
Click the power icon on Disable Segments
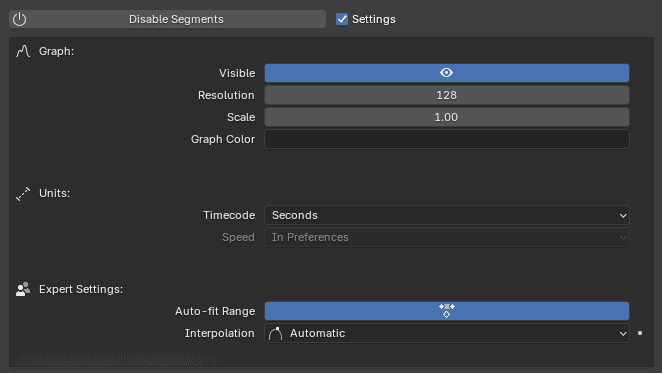click(19, 19)
